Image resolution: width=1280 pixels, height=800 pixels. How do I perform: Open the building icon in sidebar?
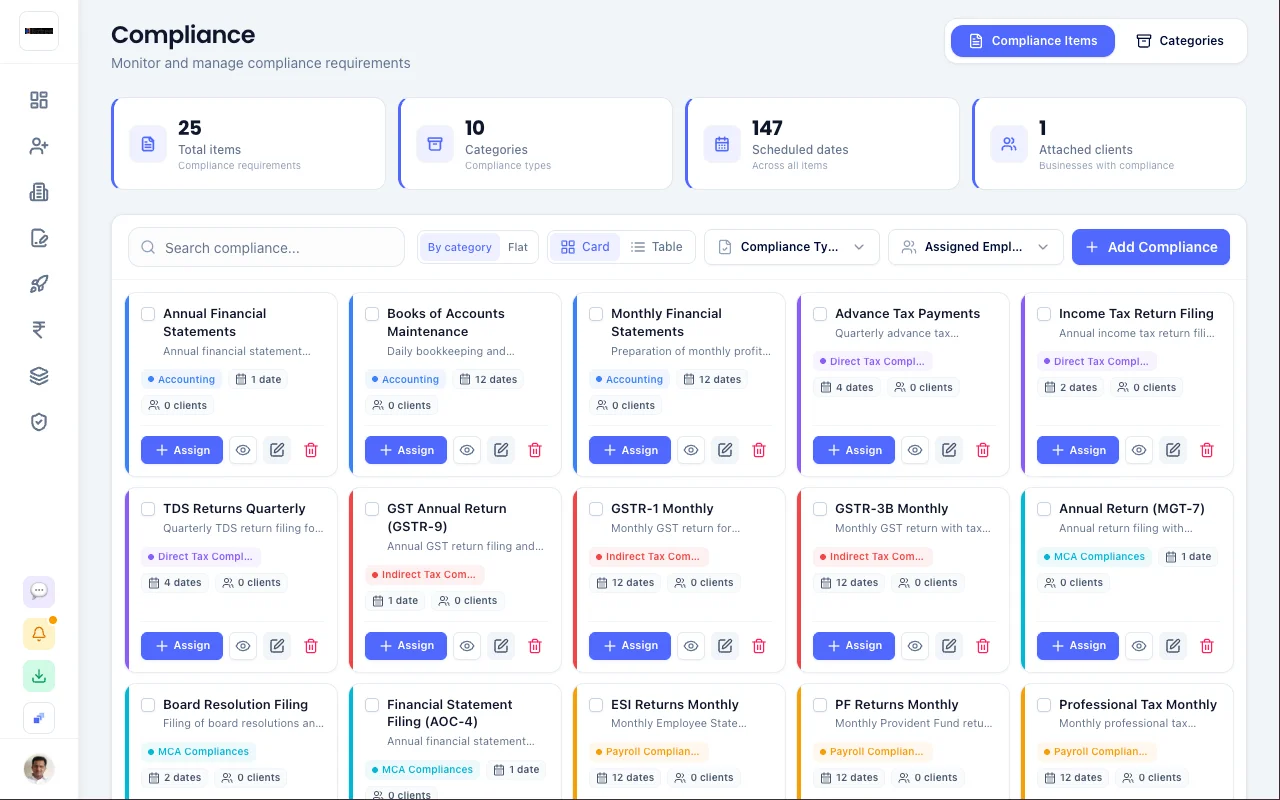pyautogui.click(x=39, y=192)
